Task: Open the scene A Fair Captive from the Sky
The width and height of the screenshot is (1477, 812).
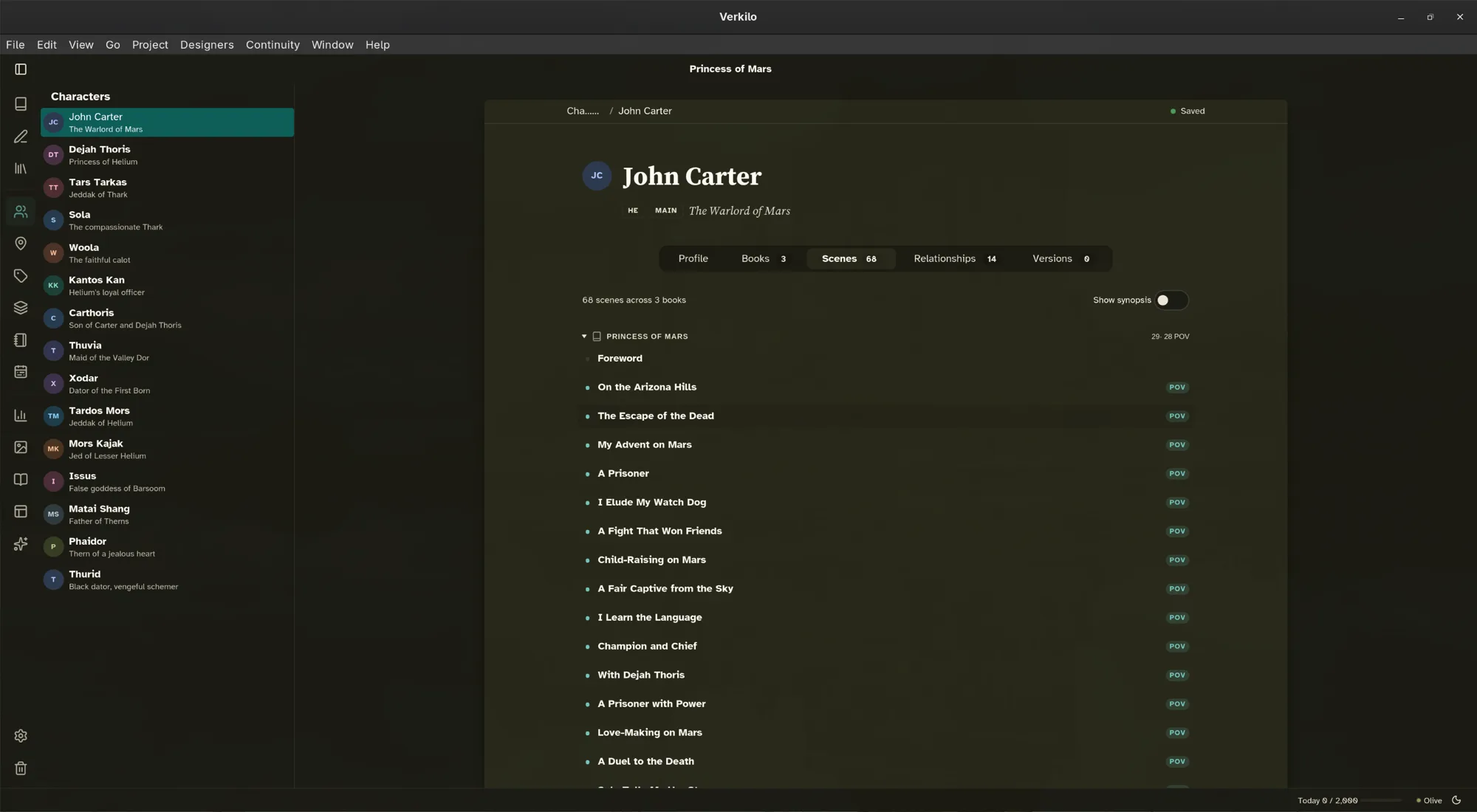Action: tap(885, 589)
